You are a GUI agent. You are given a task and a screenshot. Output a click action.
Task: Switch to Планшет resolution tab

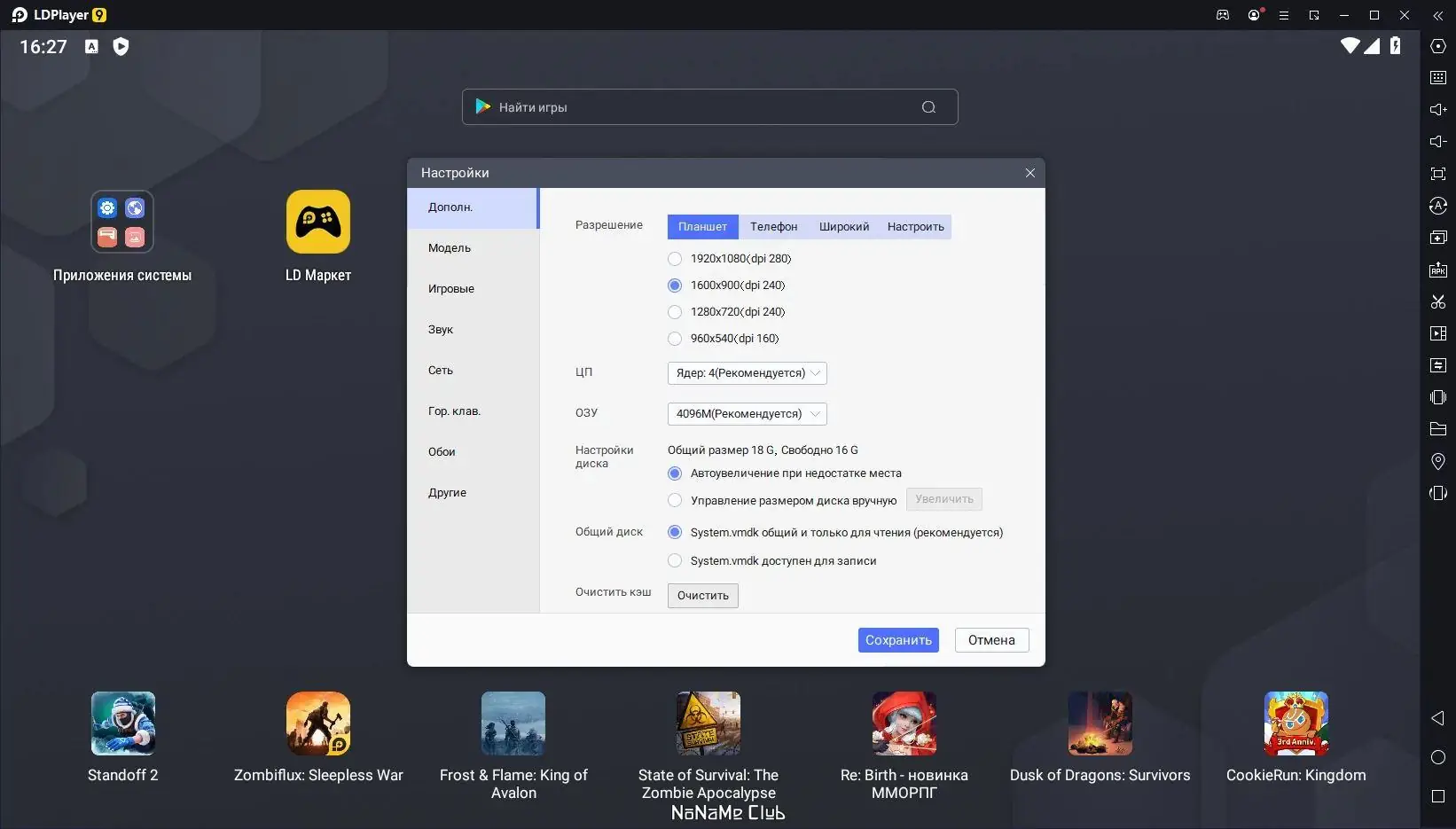coord(703,227)
